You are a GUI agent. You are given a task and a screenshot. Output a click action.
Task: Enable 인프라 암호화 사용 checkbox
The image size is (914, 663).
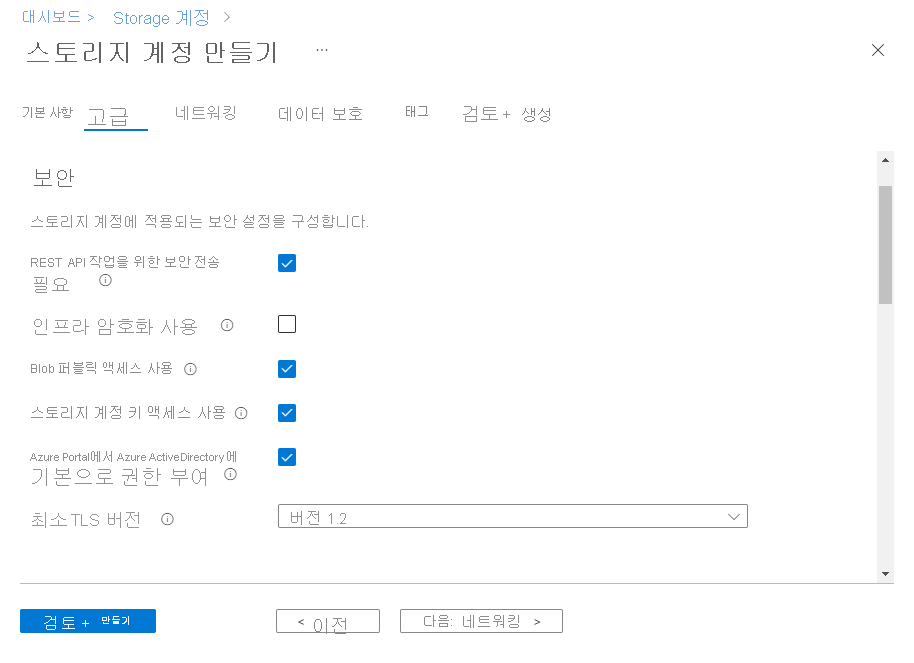tap(287, 324)
